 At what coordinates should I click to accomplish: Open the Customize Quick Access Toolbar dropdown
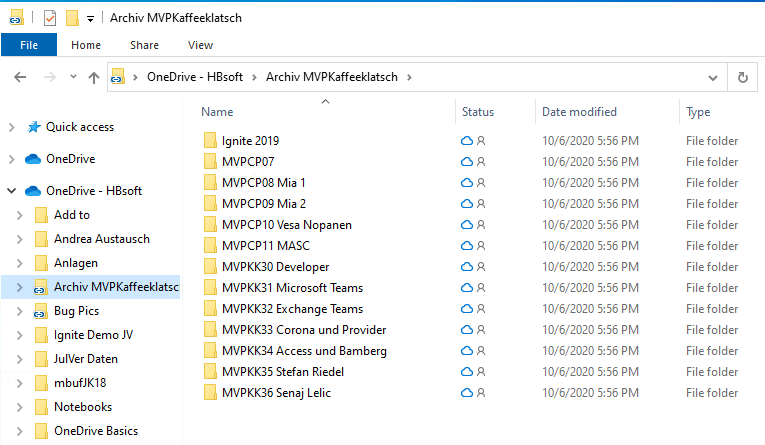tap(90, 18)
